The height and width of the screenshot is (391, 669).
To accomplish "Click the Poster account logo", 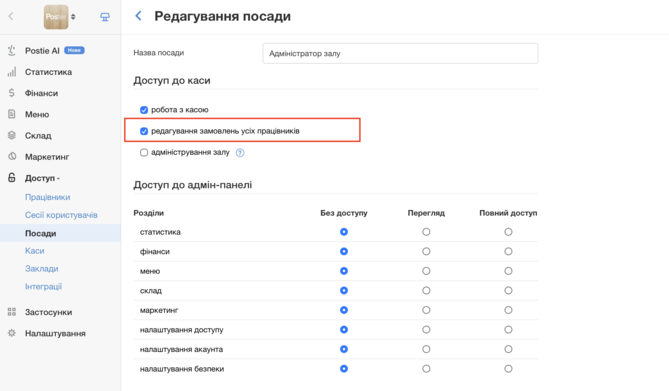I will (56, 17).
